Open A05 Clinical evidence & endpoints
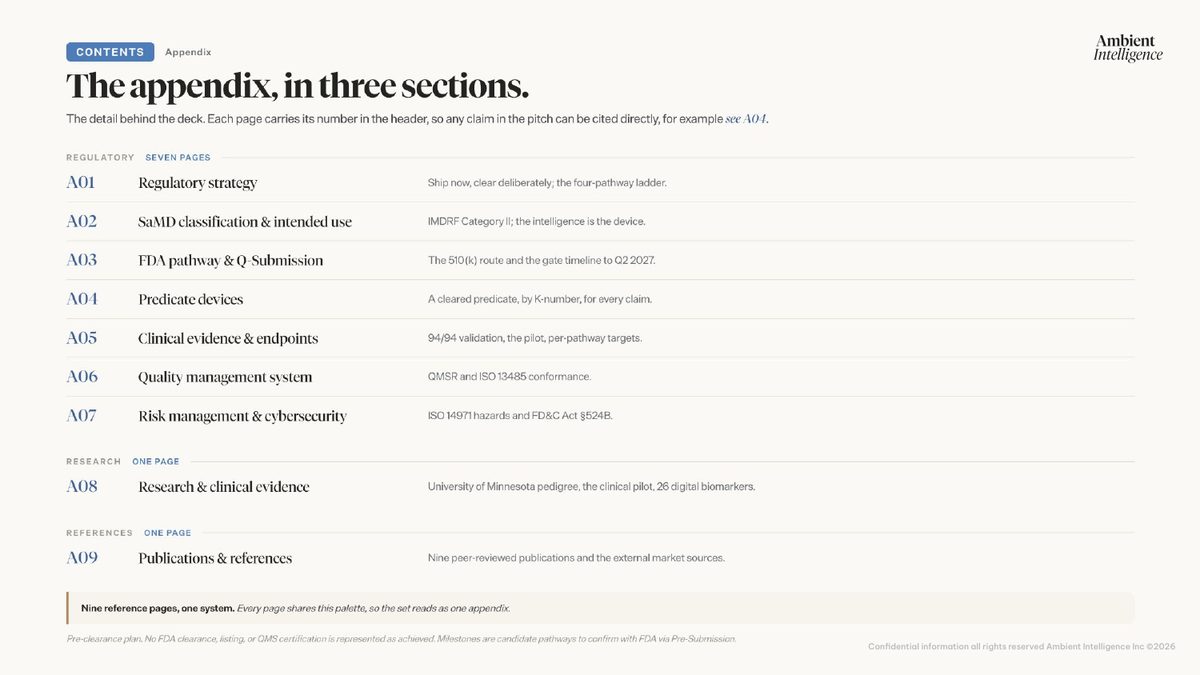The width and height of the screenshot is (1200, 675). pyautogui.click(x=600, y=338)
